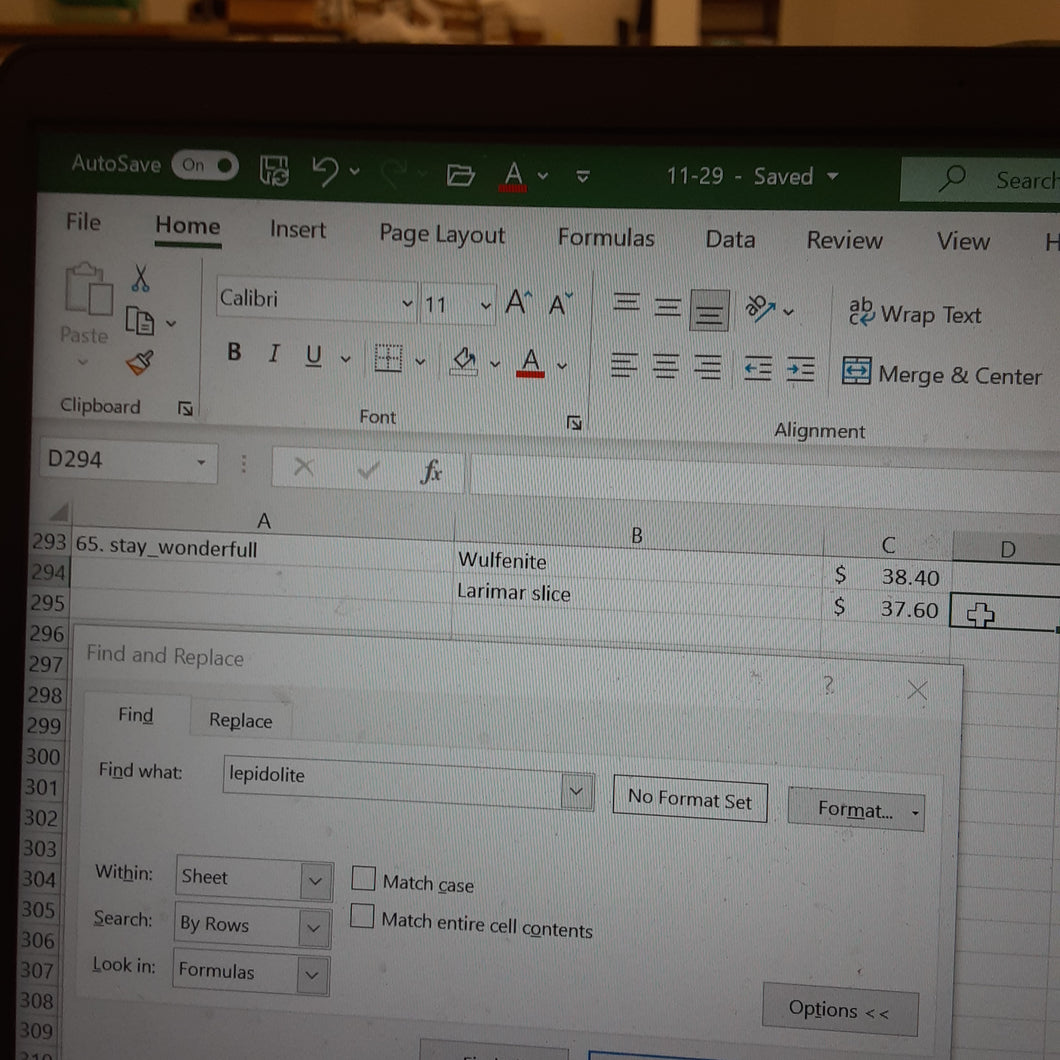Viewport: 1060px width, 1060px height.
Task: Click the red Font Color button
Action: (x=531, y=362)
